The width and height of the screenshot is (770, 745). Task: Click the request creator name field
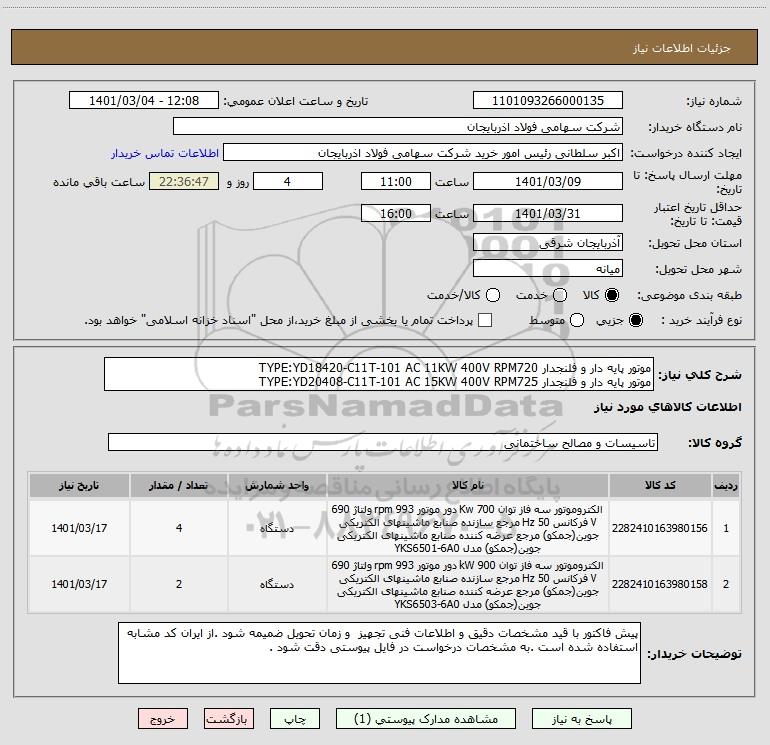point(423,153)
